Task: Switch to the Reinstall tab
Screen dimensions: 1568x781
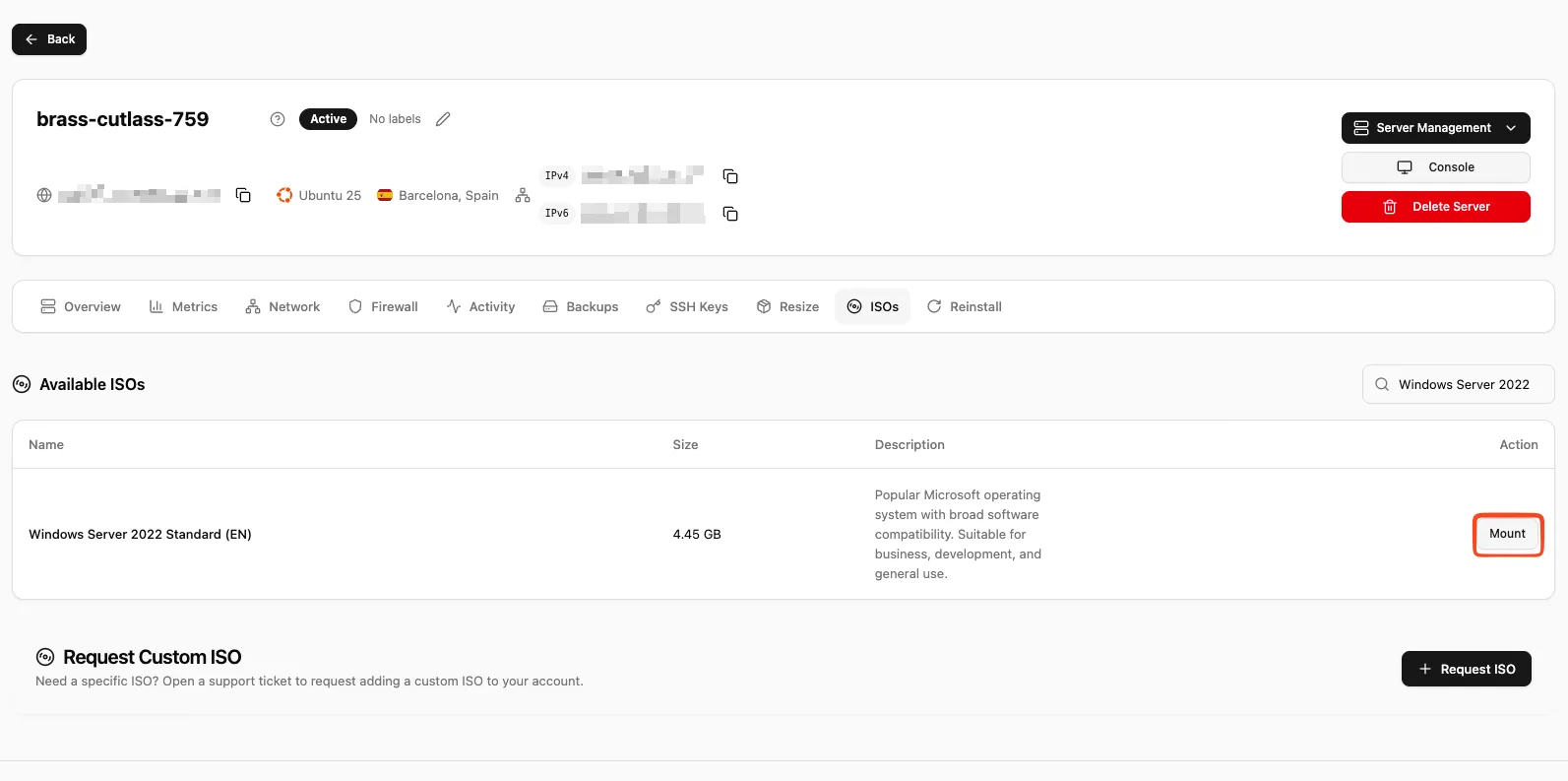Action: pos(965,307)
